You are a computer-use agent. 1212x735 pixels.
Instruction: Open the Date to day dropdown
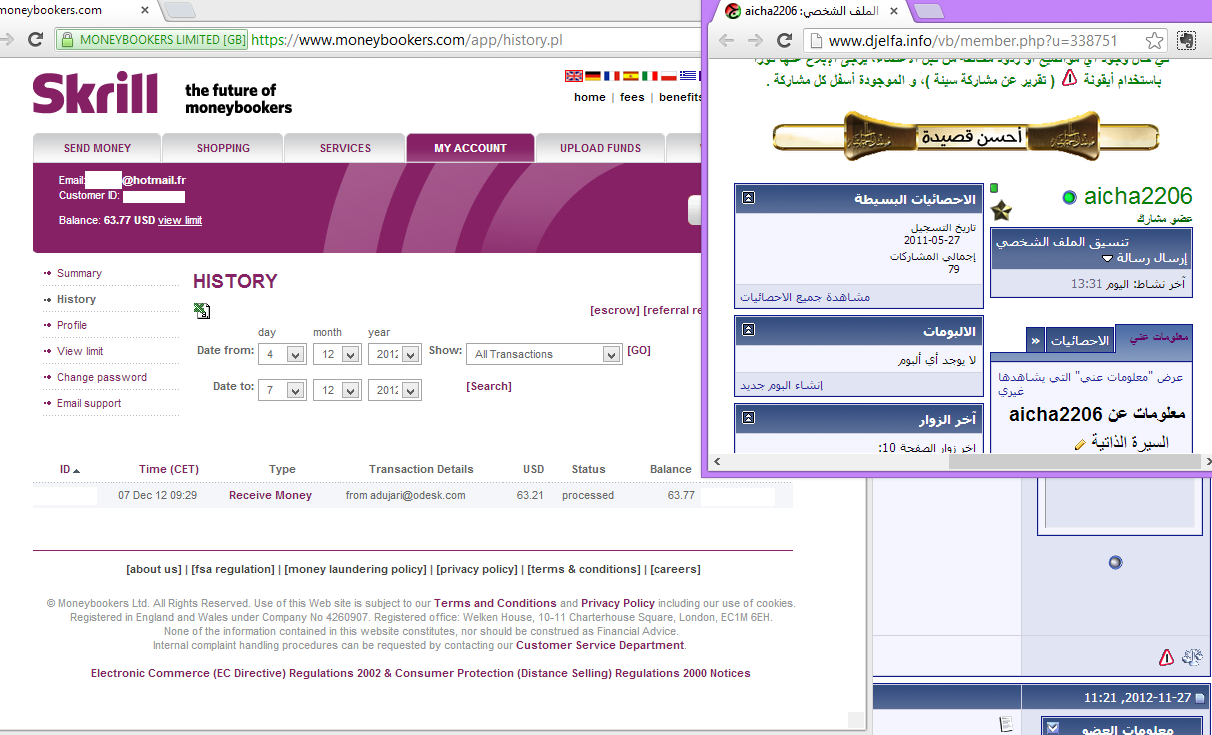(282, 390)
